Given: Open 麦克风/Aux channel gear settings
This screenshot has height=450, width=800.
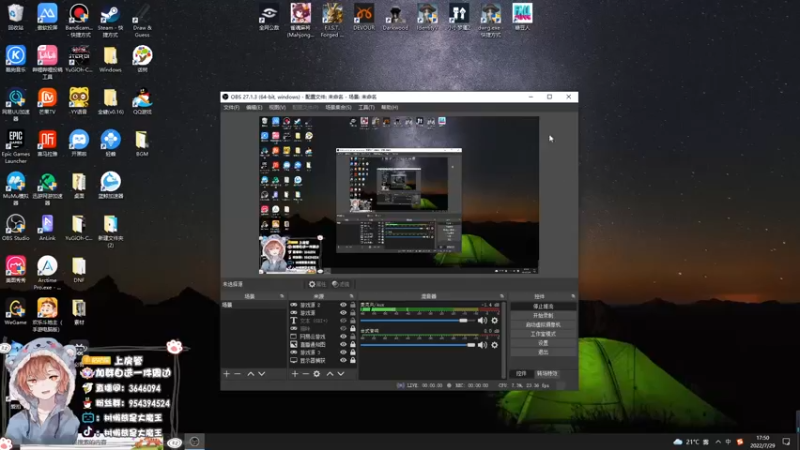Looking at the screenshot, I should [494, 320].
